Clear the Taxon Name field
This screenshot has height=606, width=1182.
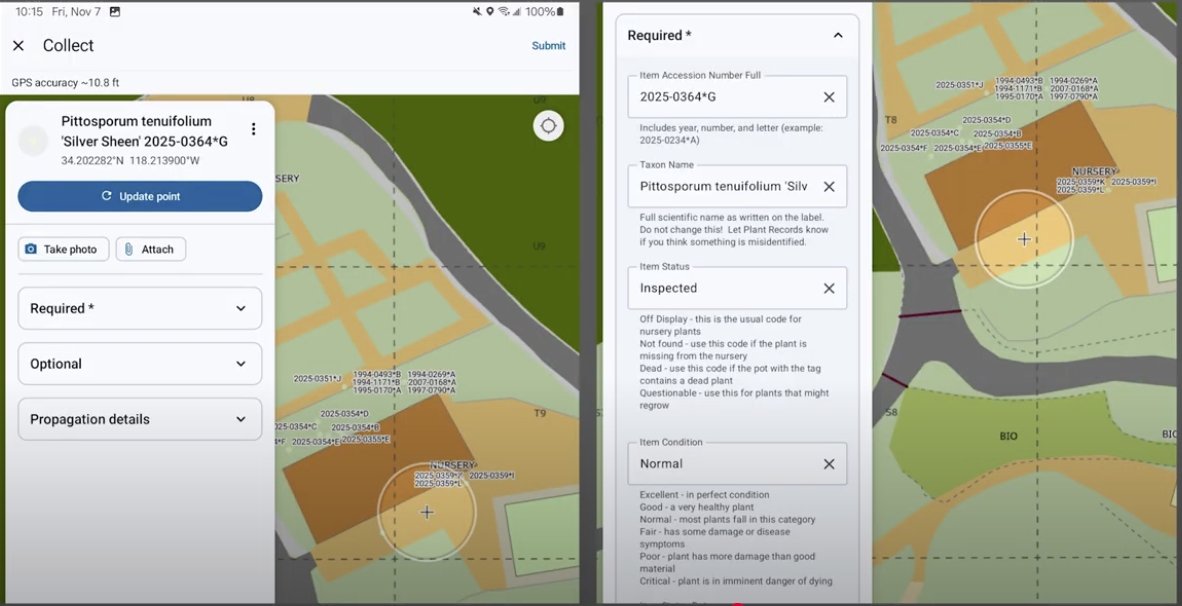point(829,187)
